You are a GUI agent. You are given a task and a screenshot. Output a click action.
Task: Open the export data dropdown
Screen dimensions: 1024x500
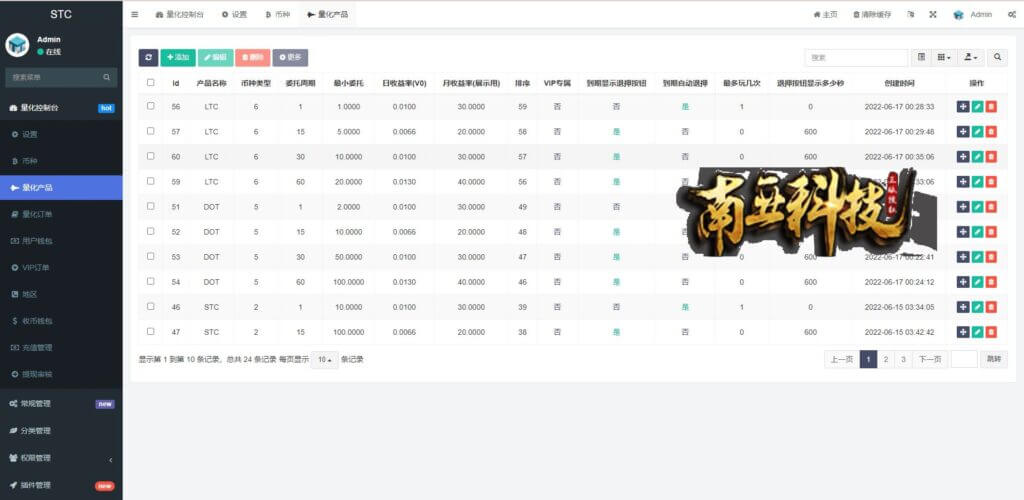971,57
